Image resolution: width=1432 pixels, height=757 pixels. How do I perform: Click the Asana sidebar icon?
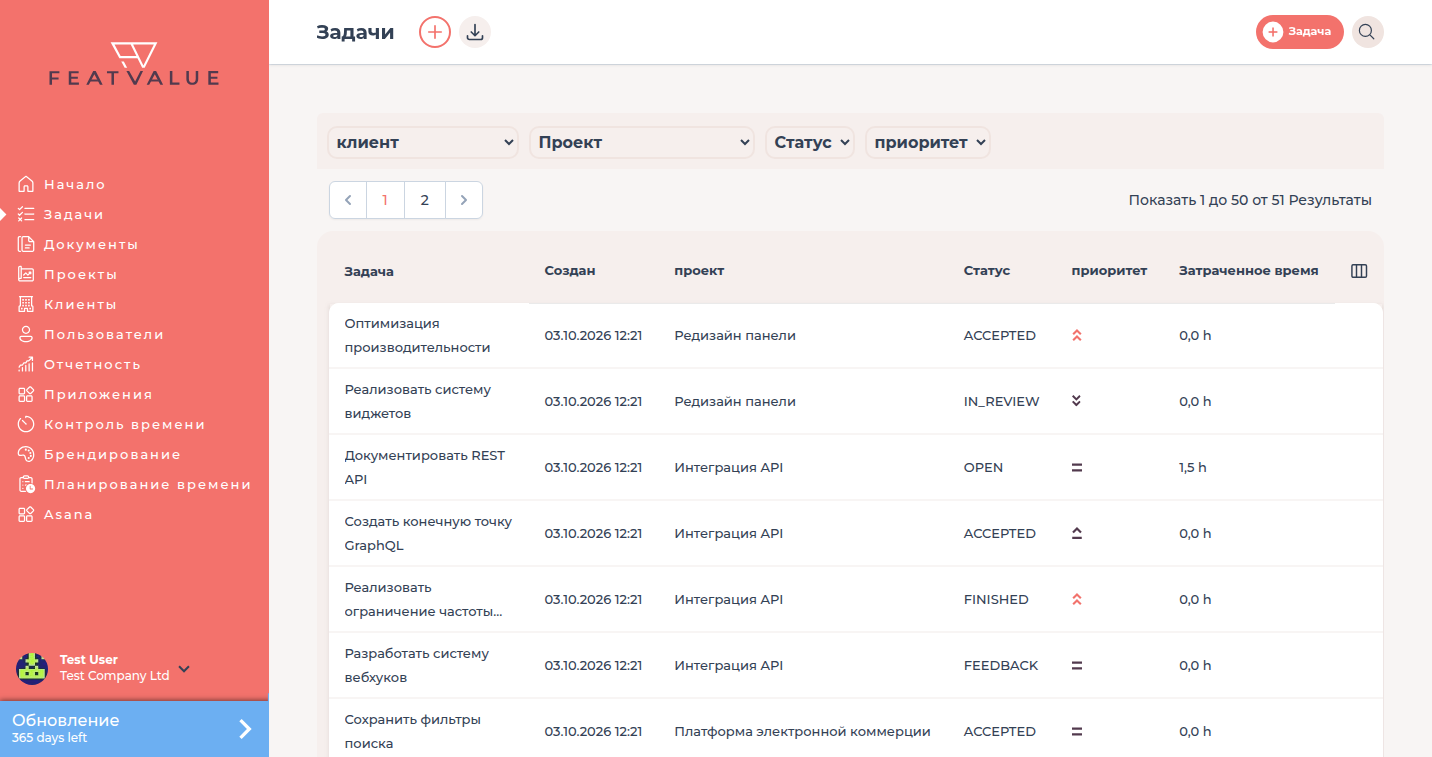[x=26, y=514]
